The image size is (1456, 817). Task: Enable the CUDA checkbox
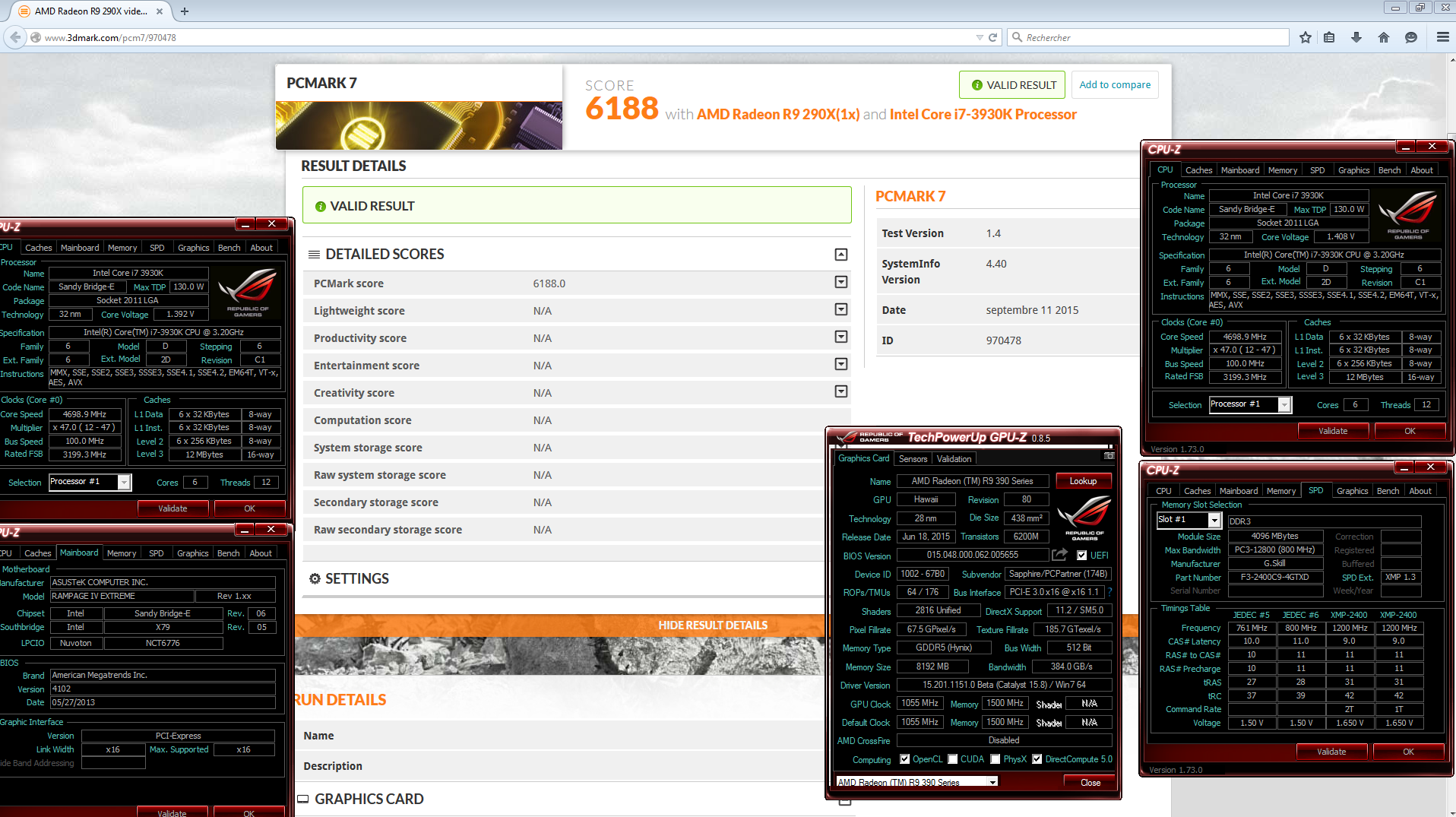click(x=952, y=759)
